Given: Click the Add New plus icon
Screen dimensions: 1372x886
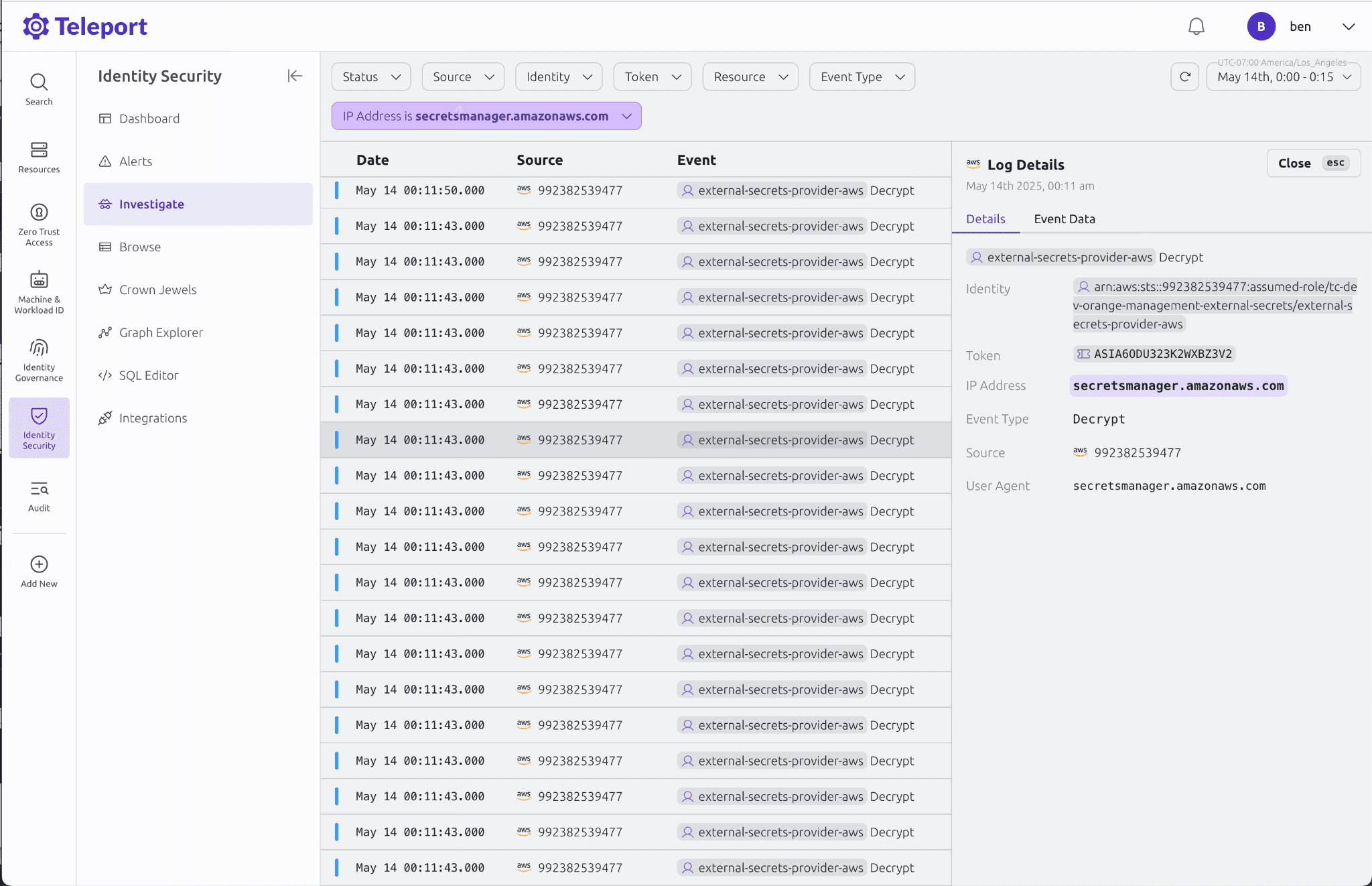Looking at the screenshot, I should [x=39, y=564].
